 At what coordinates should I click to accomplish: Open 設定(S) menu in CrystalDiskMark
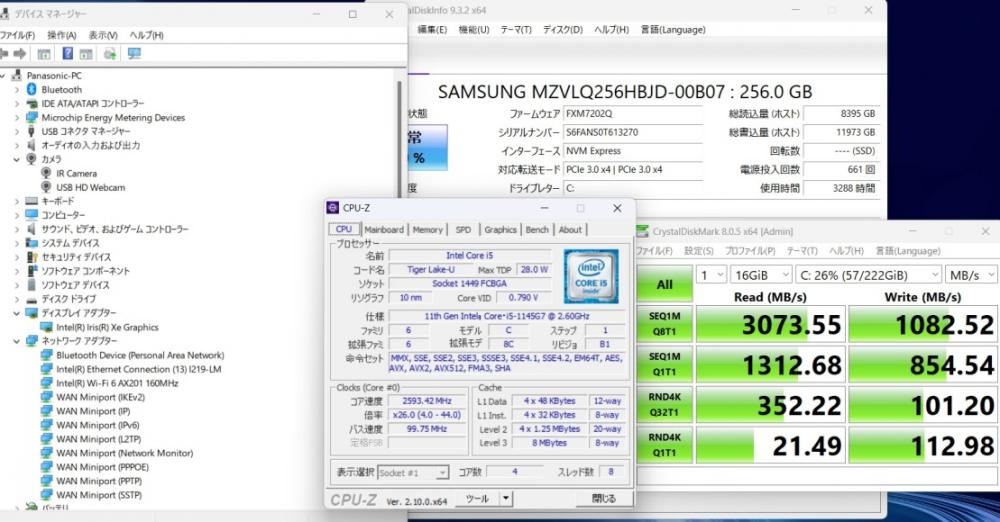699,251
